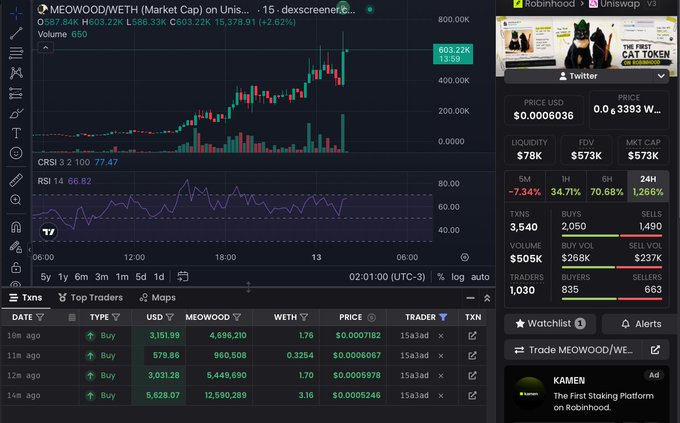Select the 6H price change tab
The image size is (680, 423).
607,186
